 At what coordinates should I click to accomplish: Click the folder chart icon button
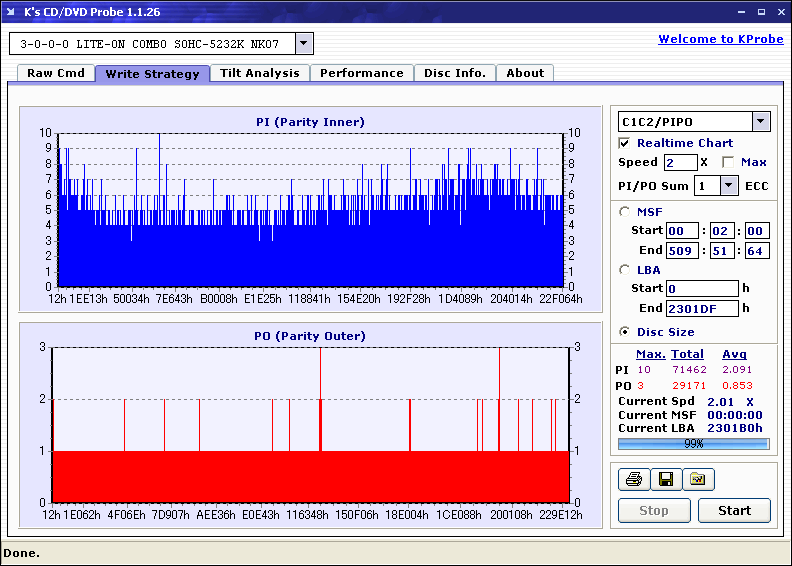(698, 480)
